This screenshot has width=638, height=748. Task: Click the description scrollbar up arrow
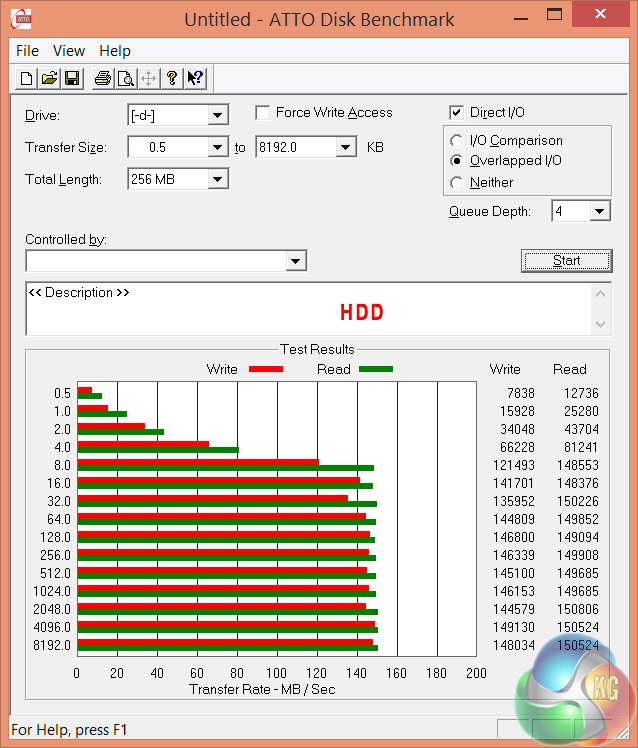point(601,294)
